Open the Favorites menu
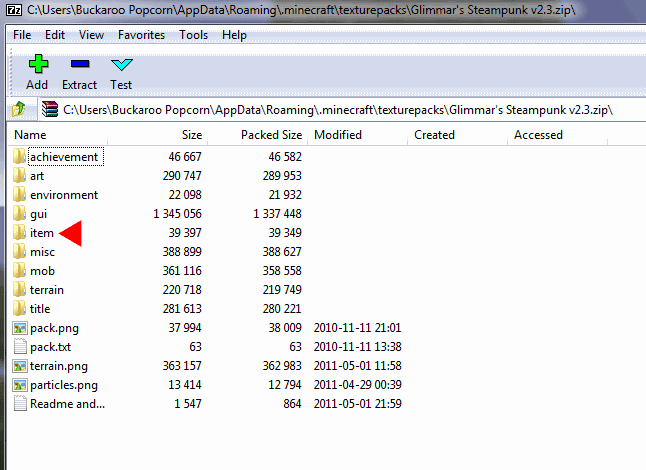Image resolution: width=646 pixels, height=470 pixels. click(141, 35)
